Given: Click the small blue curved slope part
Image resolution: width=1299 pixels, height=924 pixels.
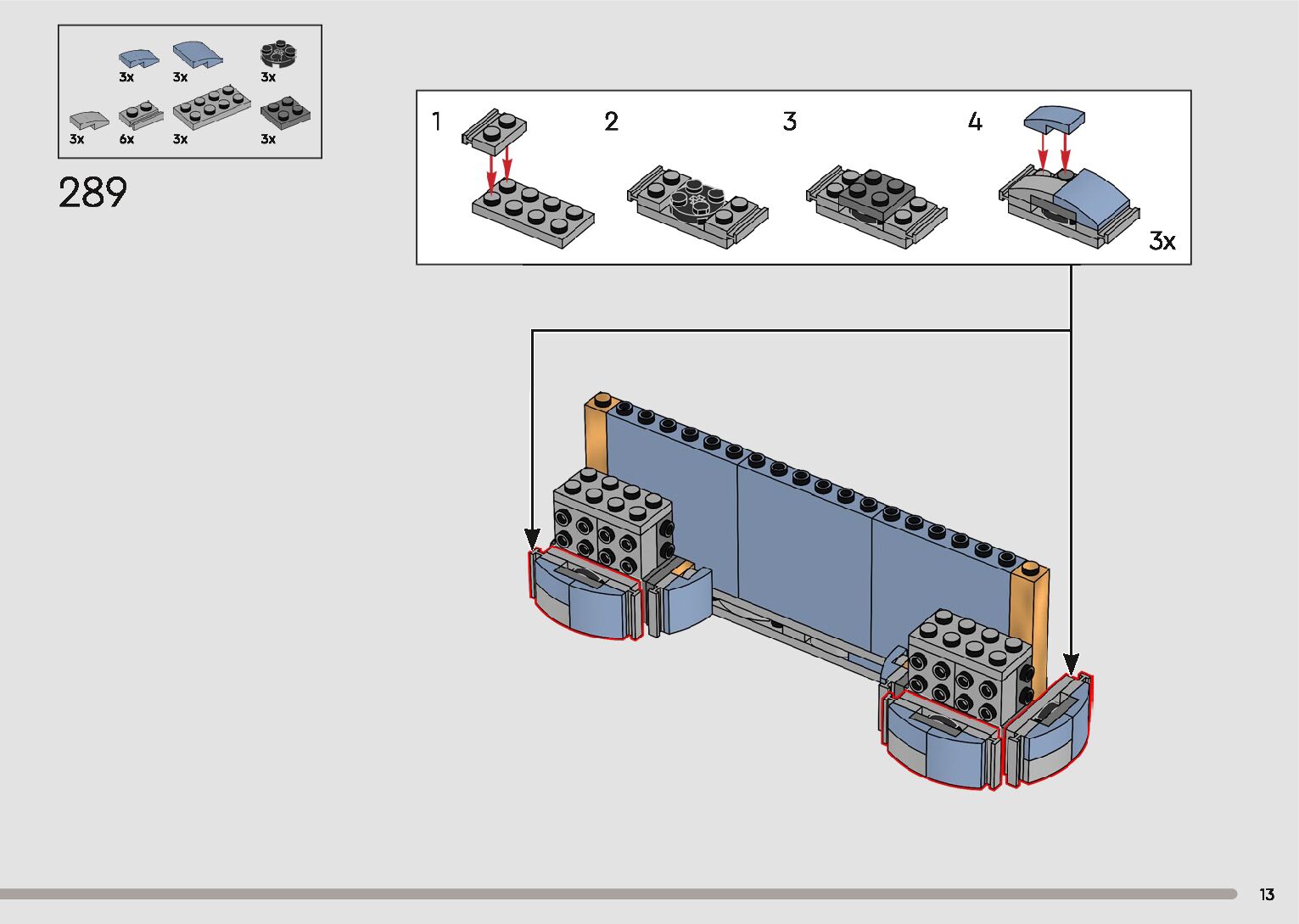Looking at the screenshot, I should pos(137,59).
